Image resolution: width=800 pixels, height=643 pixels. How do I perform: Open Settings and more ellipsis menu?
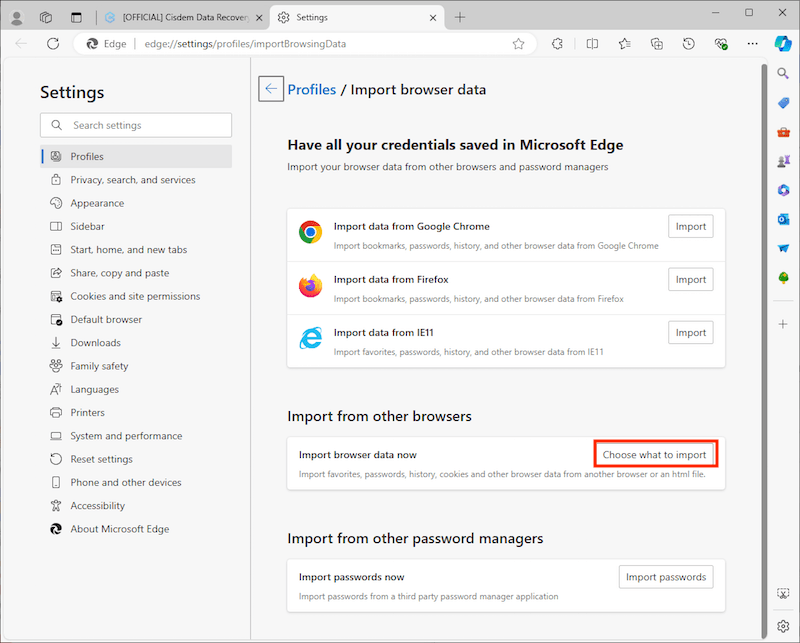coord(753,44)
